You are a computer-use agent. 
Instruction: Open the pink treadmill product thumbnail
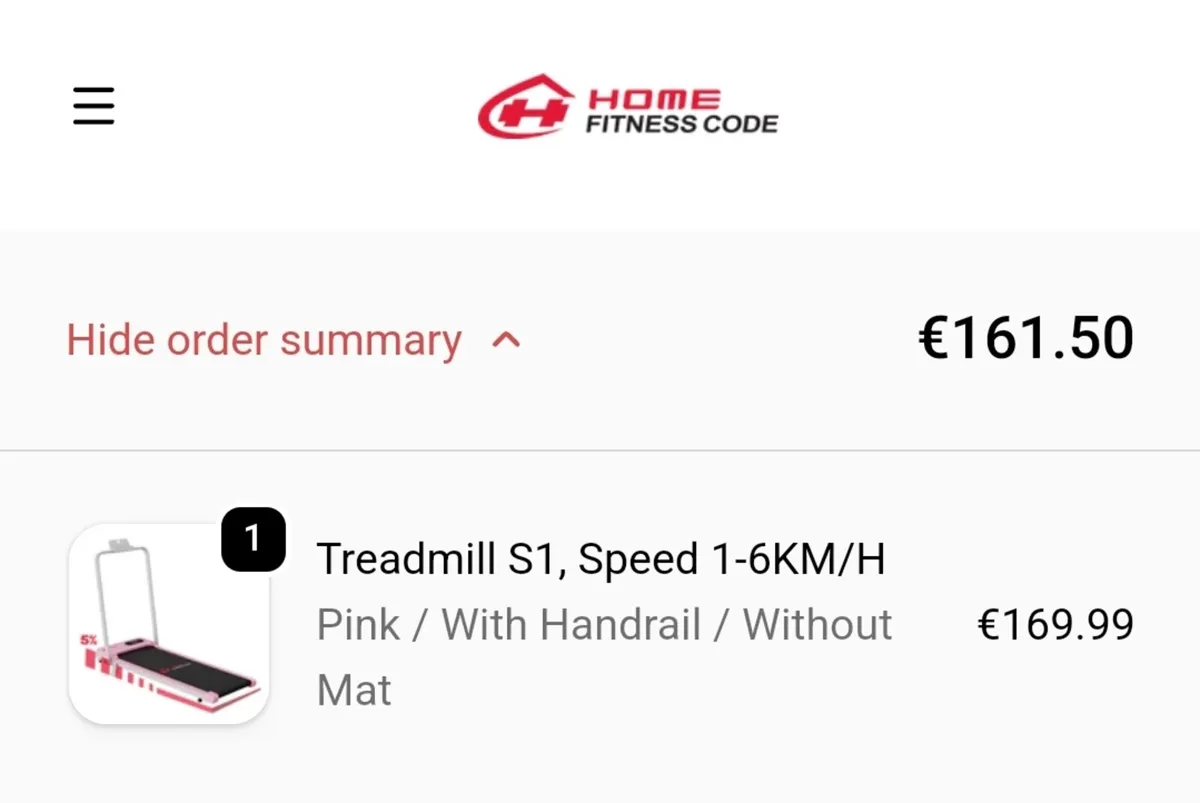coord(168,624)
